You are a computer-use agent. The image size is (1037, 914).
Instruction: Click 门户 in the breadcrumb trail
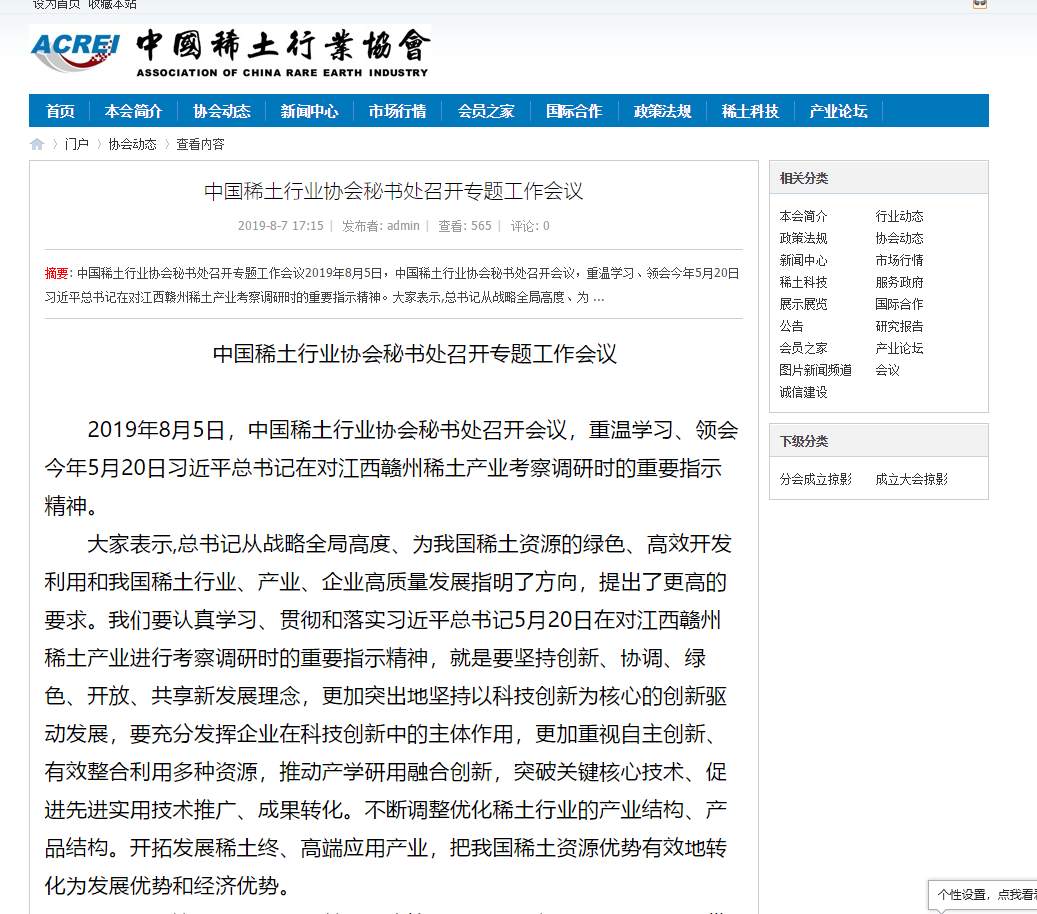point(77,144)
